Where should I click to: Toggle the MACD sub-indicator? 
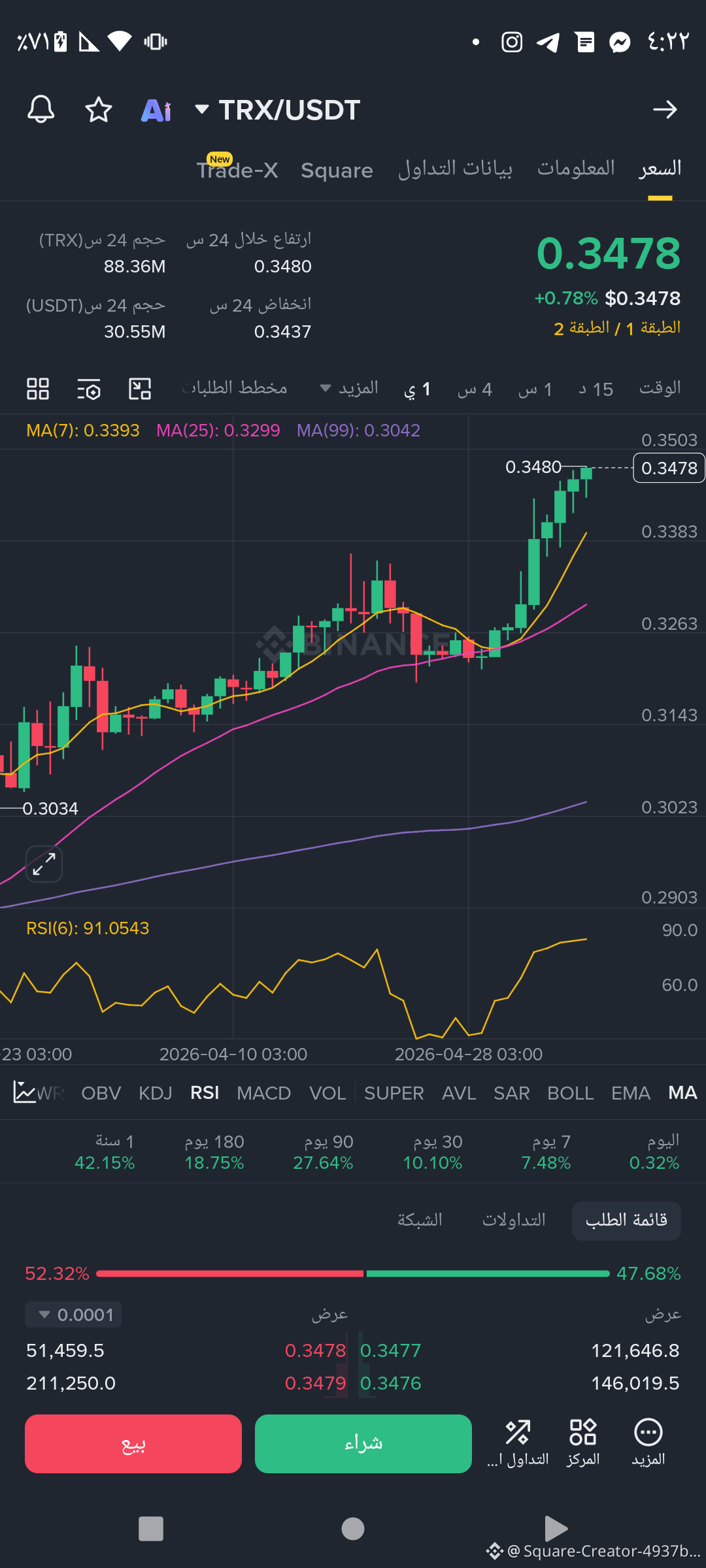click(264, 1093)
